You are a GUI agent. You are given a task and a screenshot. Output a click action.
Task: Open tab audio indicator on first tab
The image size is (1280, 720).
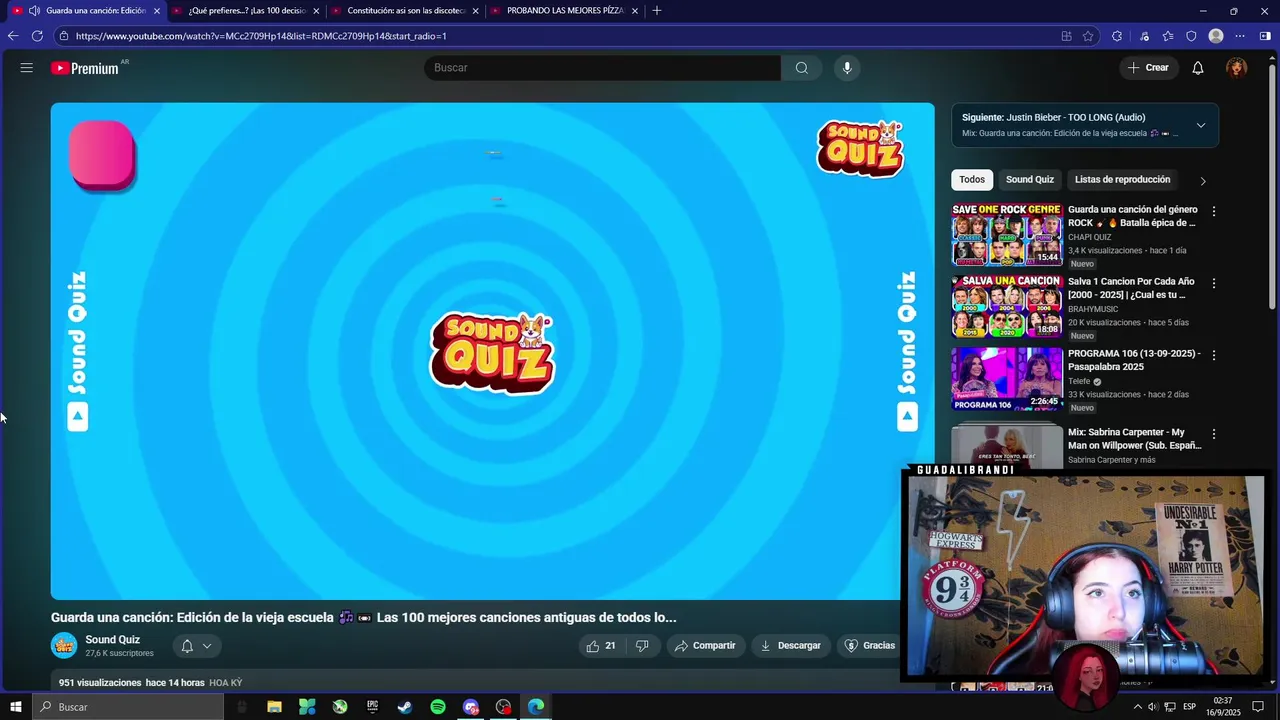tap(34, 11)
